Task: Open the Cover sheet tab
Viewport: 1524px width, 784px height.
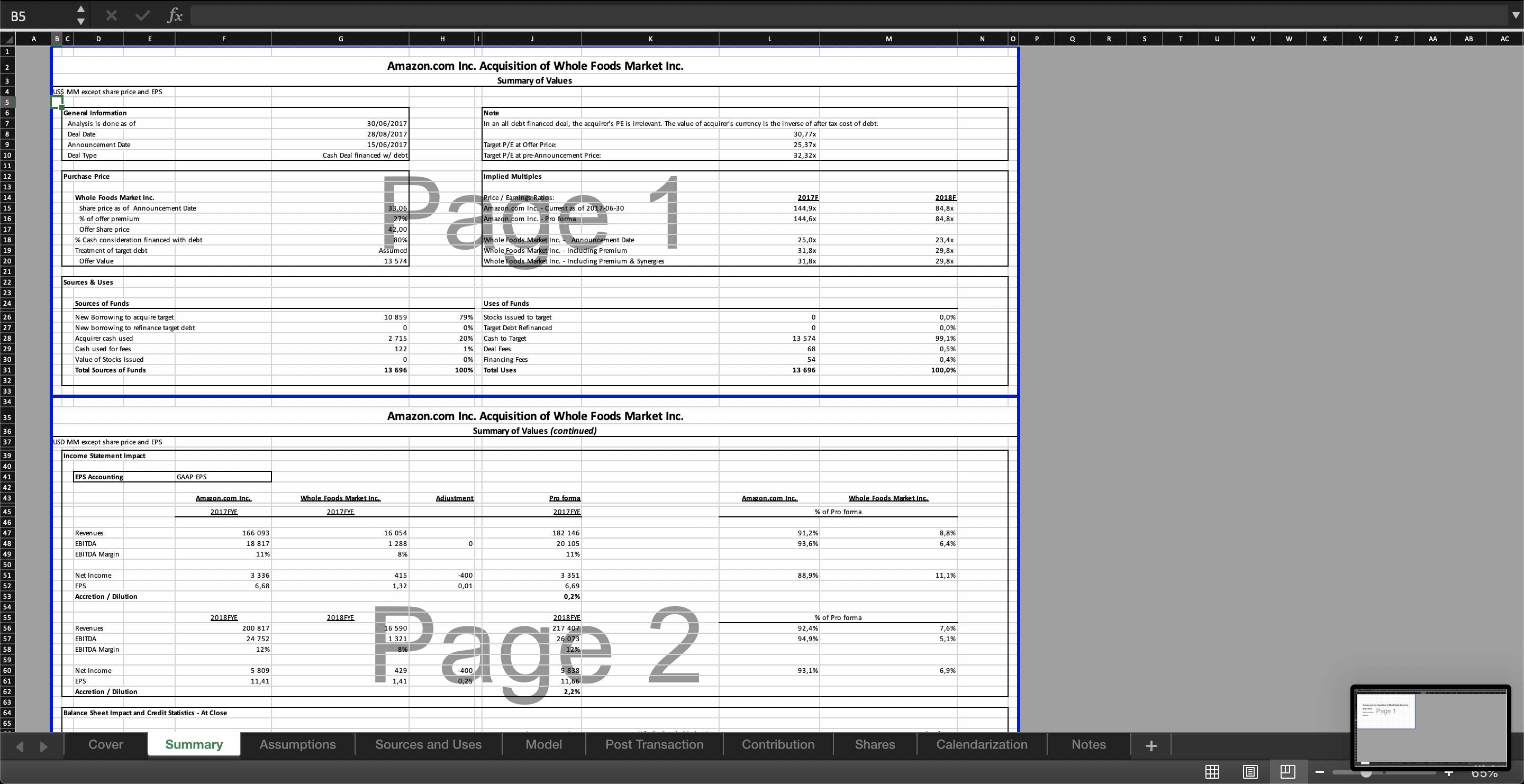Action: [x=106, y=744]
